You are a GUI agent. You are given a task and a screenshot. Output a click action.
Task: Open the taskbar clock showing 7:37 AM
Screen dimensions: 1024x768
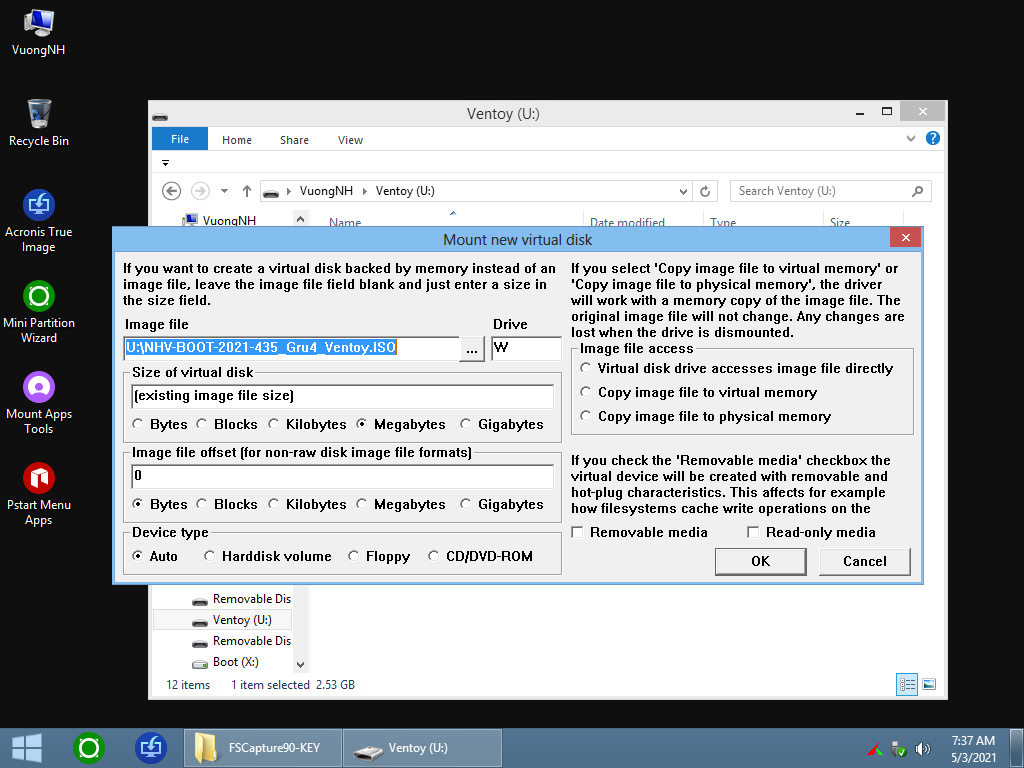pyautogui.click(x=973, y=748)
